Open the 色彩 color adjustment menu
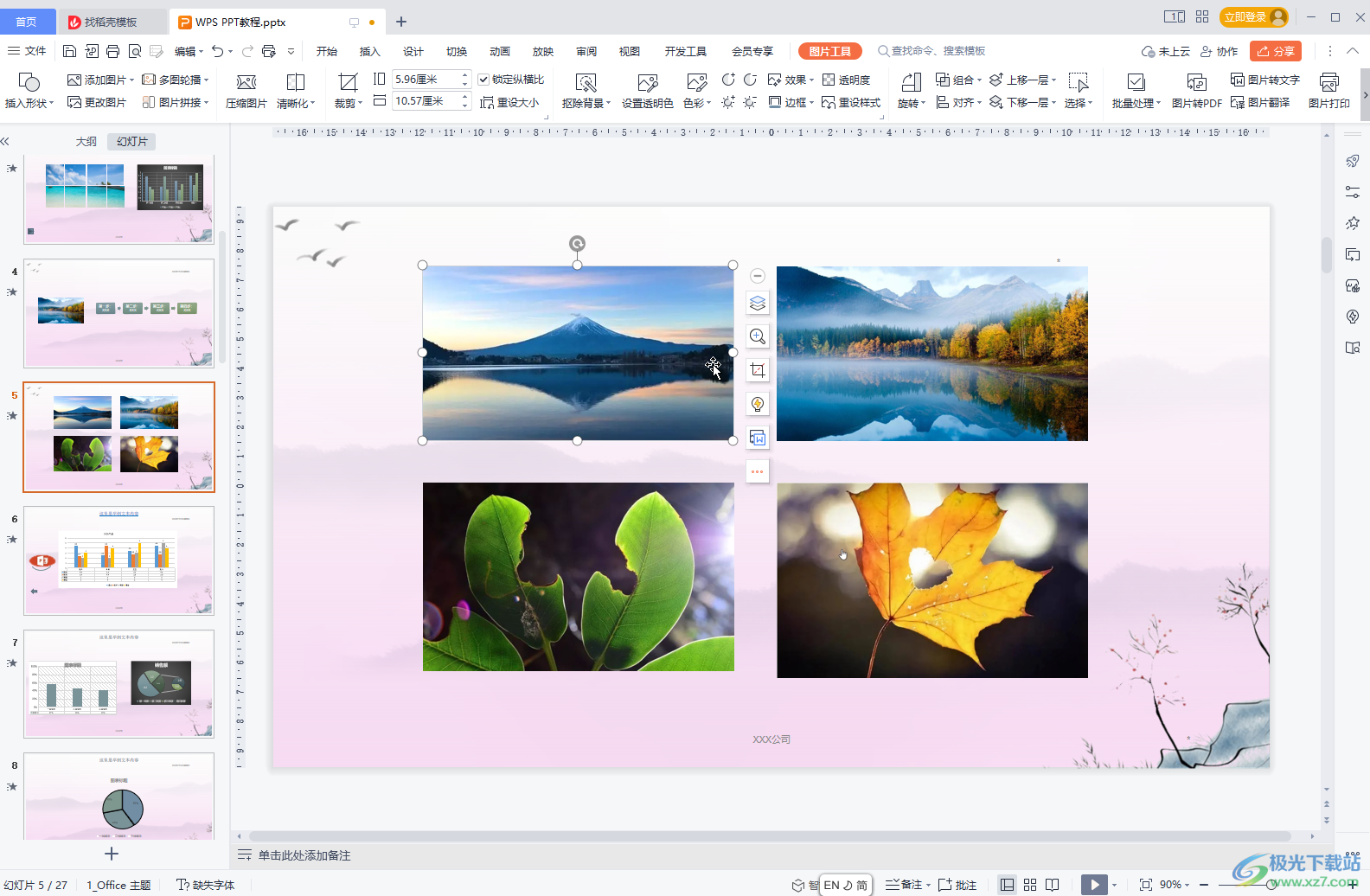This screenshot has height=896, width=1370. [697, 91]
